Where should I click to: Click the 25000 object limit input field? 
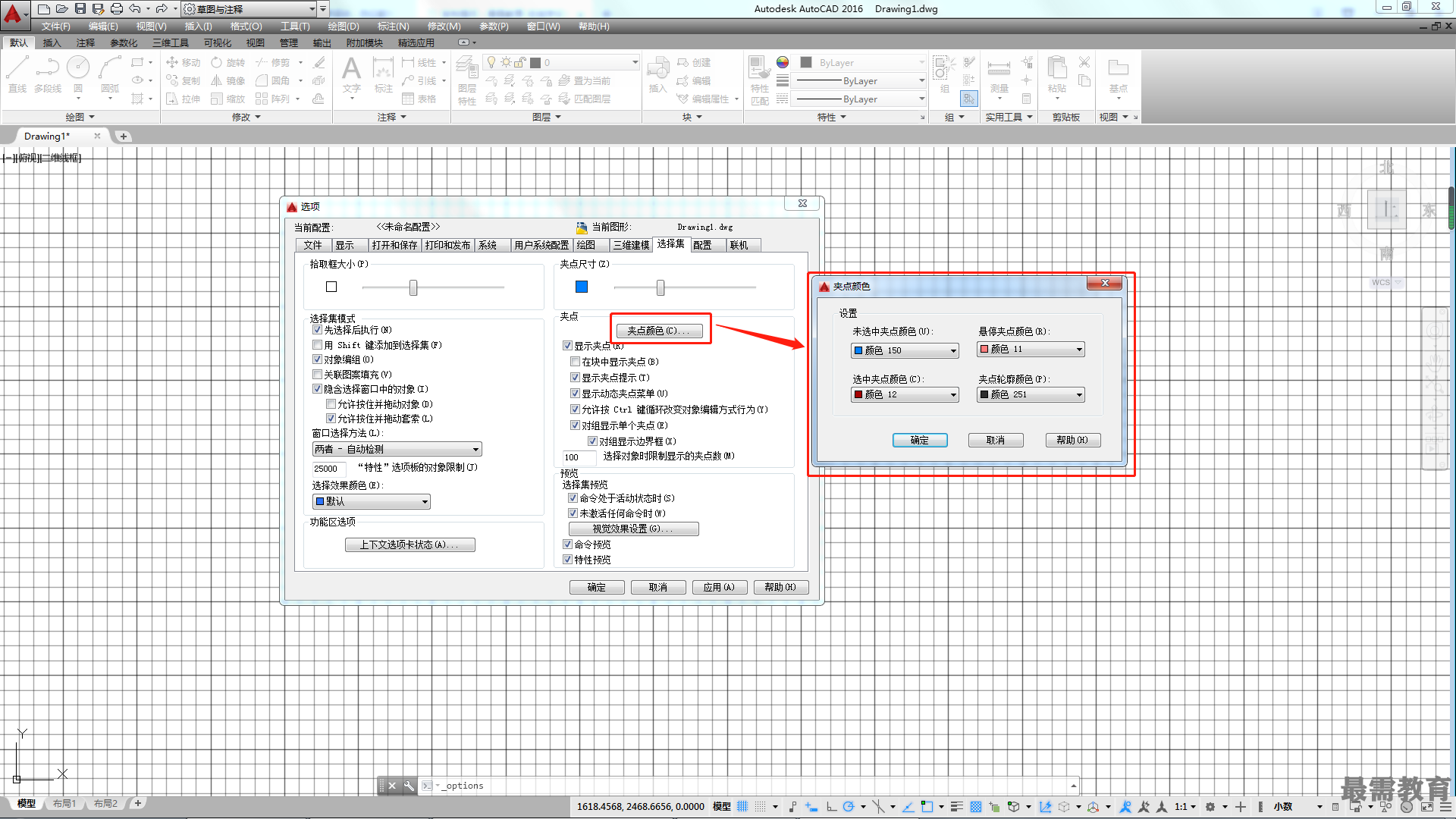tap(329, 469)
